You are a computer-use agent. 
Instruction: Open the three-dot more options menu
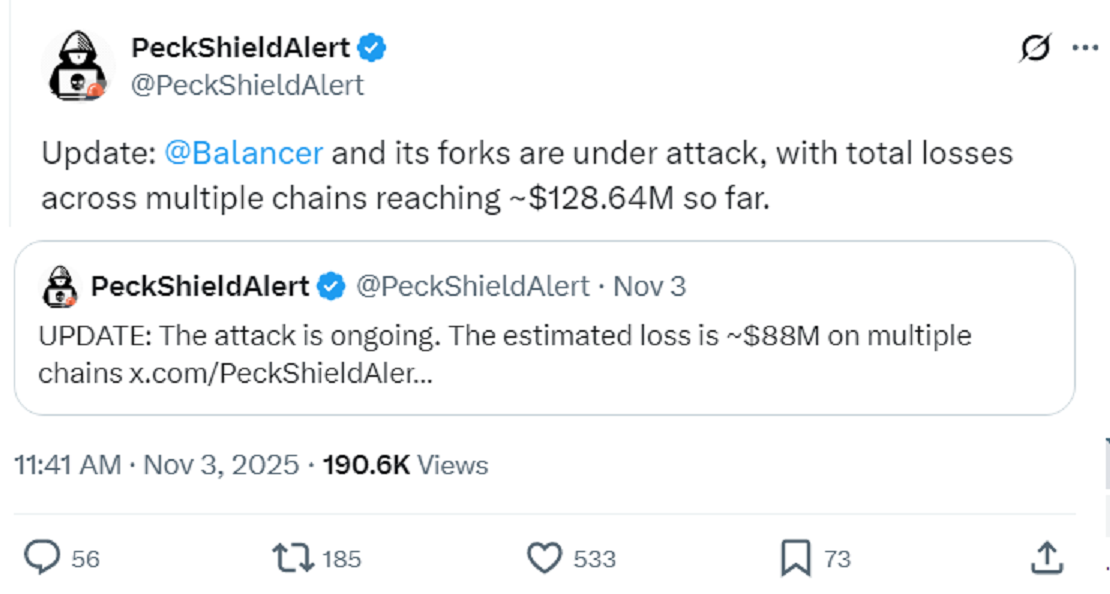click(1085, 49)
